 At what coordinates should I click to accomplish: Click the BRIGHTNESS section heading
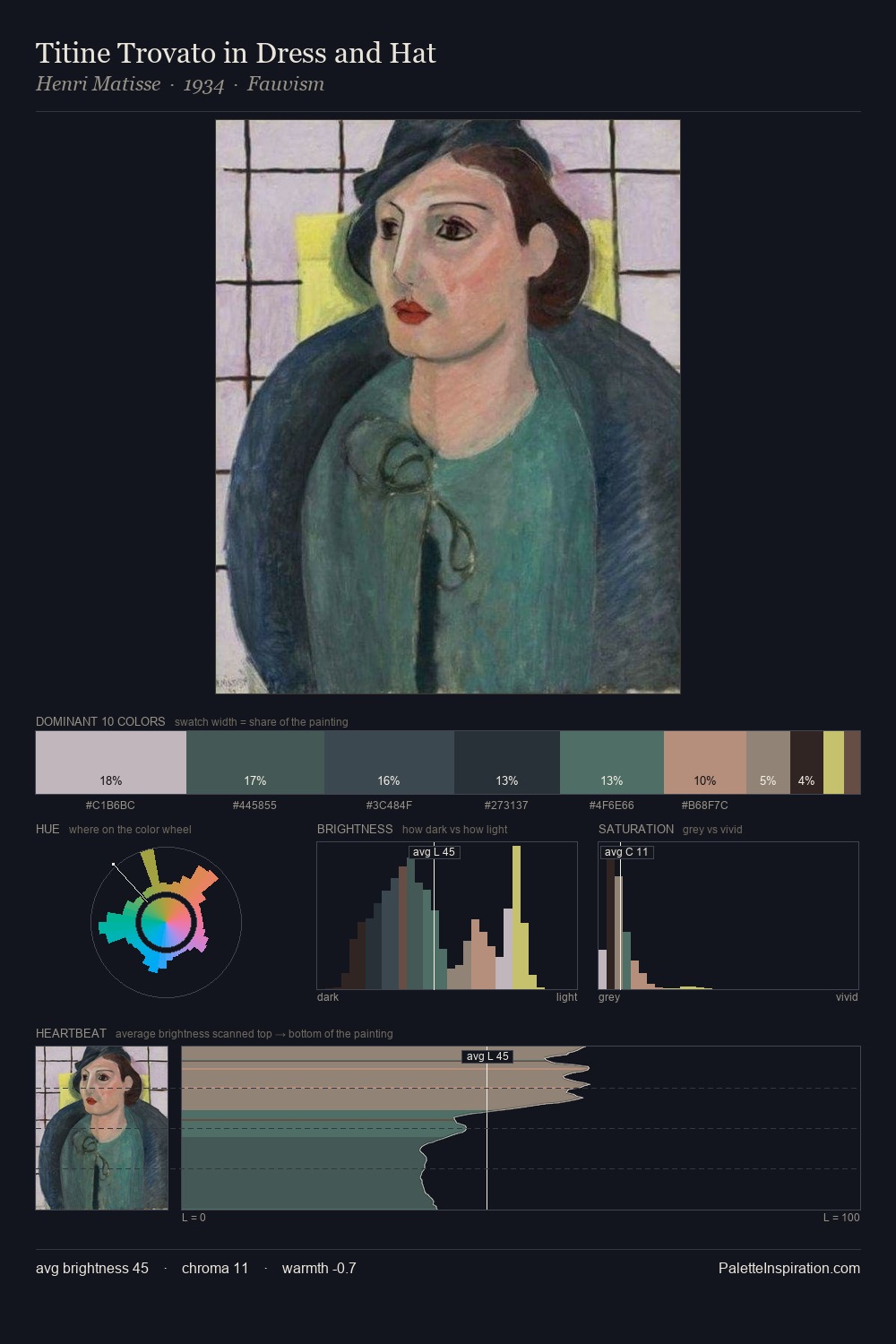coord(355,829)
